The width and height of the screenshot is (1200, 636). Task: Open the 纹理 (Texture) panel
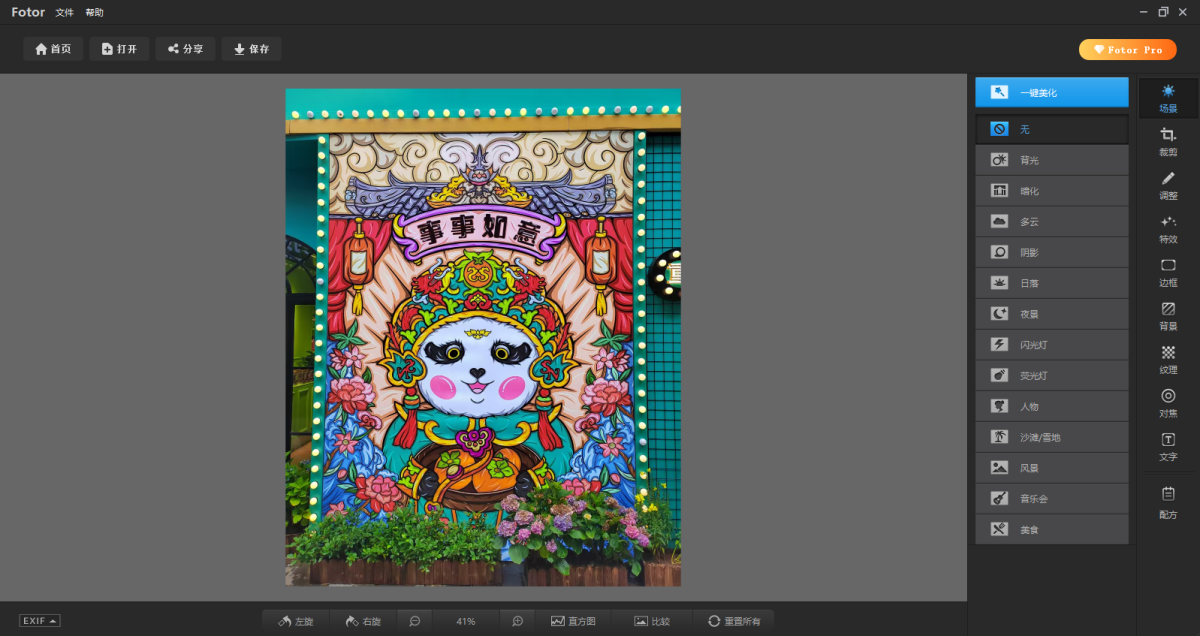(1168, 358)
